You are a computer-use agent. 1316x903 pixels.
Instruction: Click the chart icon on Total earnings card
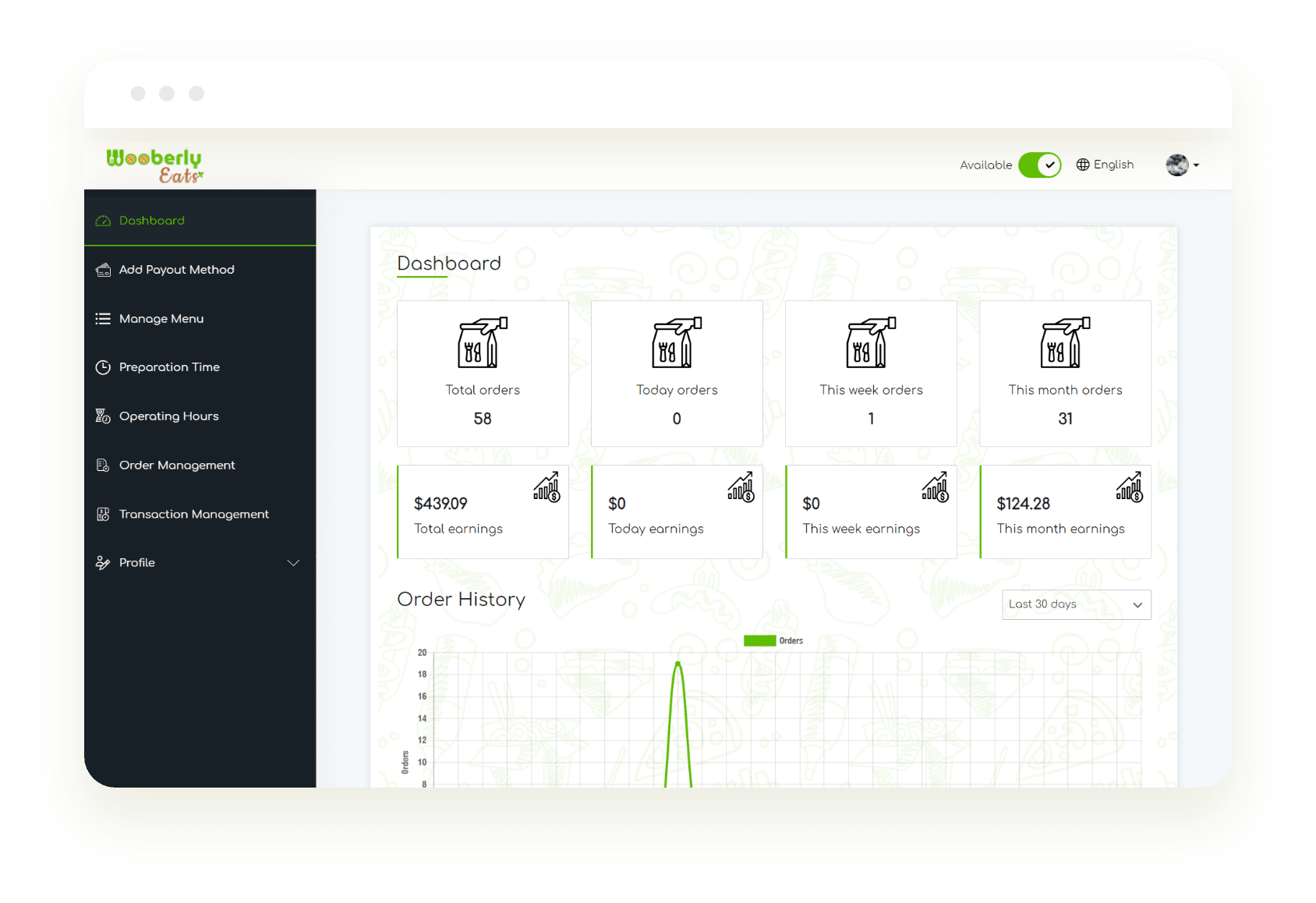547,487
